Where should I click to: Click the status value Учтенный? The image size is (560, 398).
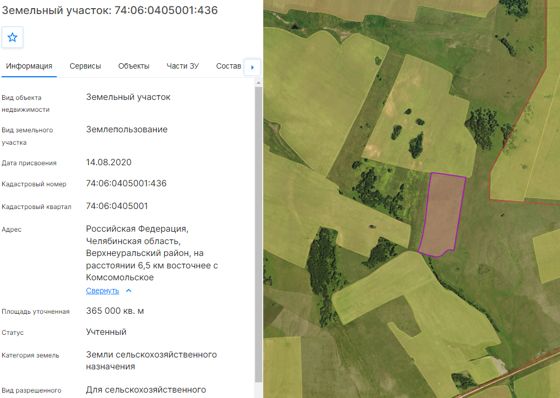(106, 332)
